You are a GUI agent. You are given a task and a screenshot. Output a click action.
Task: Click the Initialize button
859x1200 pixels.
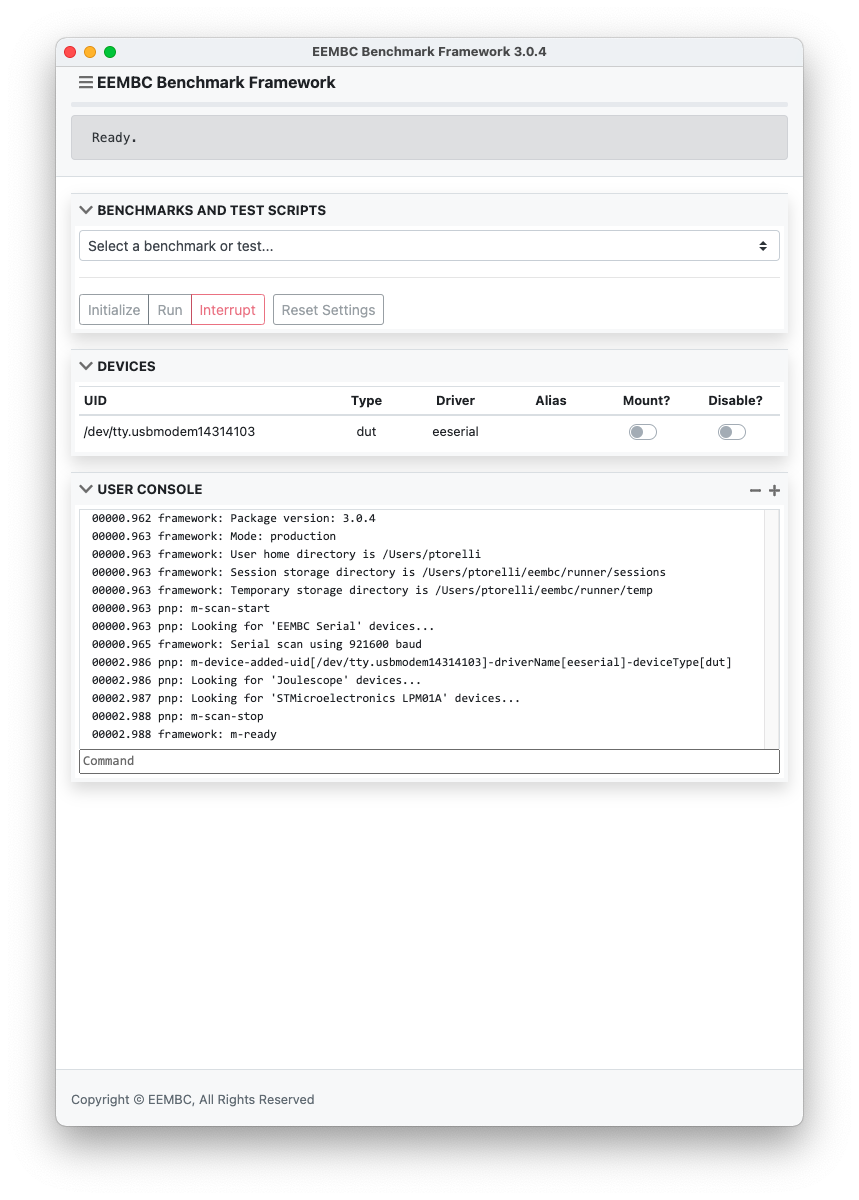tap(114, 310)
